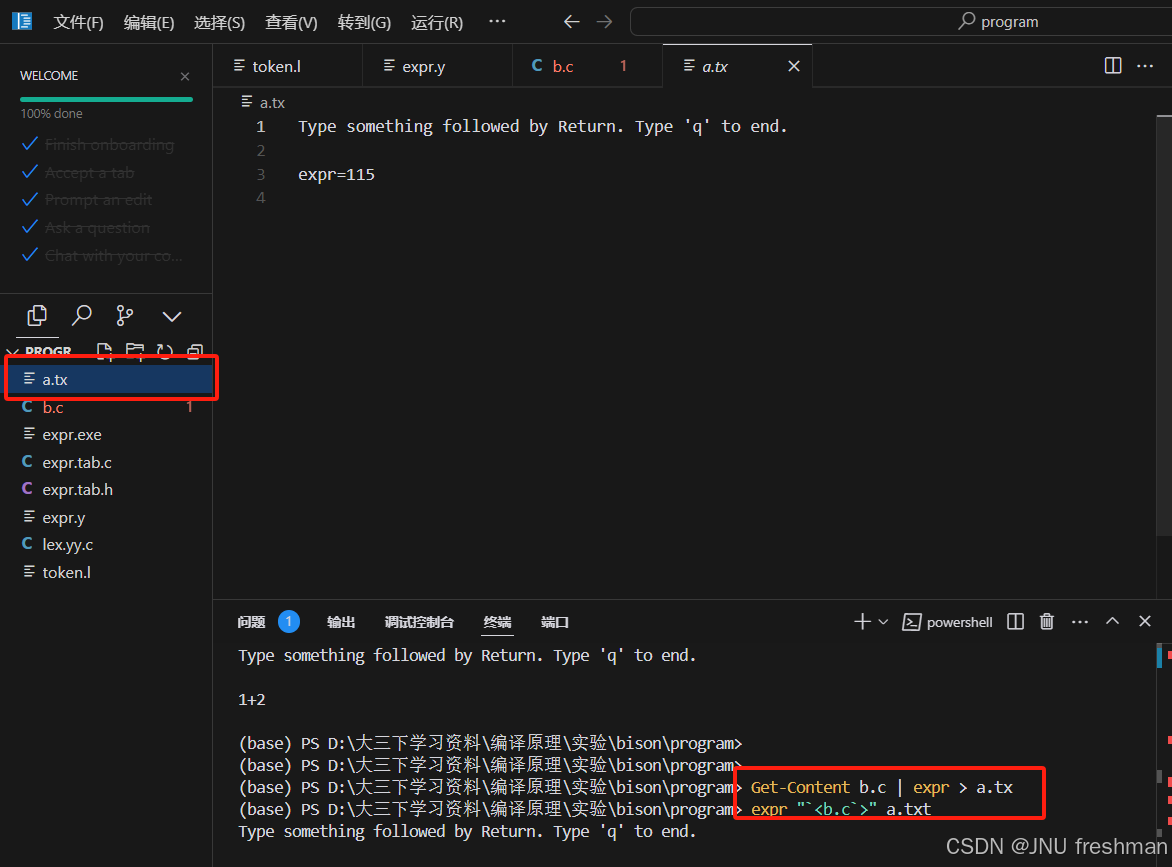This screenshot has height=867, width=1172.
Task: Click line 3 text expr=115
Action: (336, 175)
